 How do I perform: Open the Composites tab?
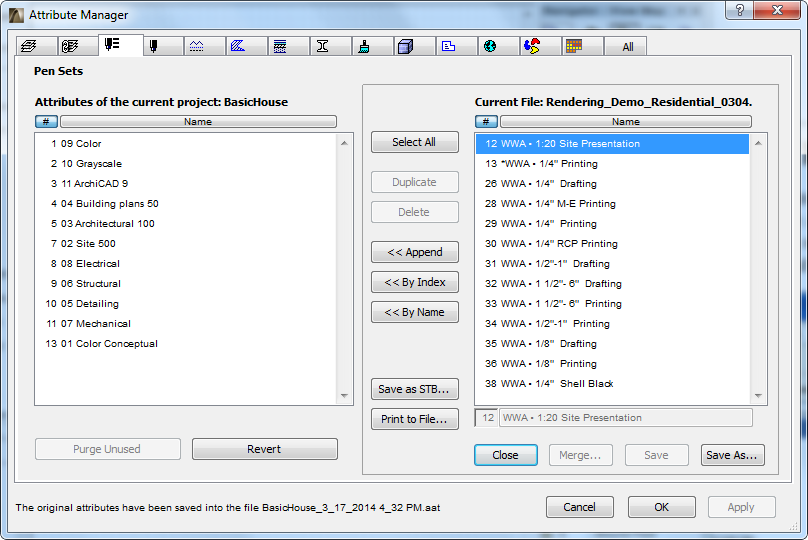pos(289,46)
